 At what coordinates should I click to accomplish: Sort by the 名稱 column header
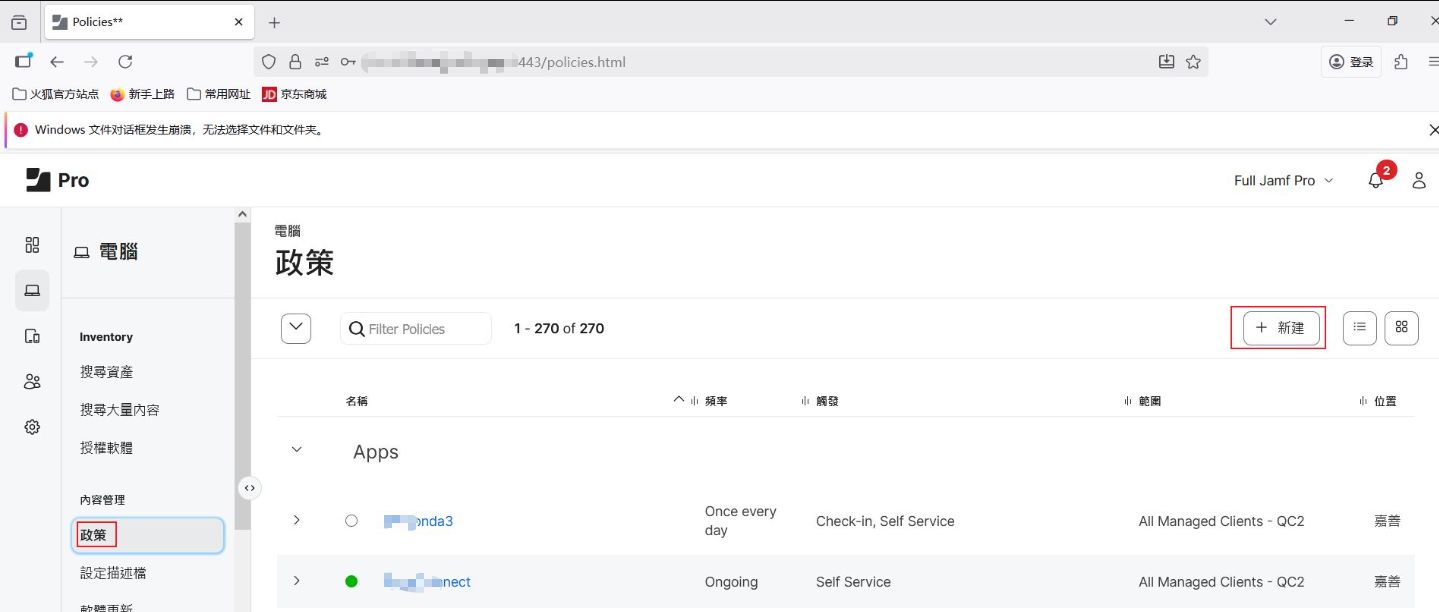point(357,401)
